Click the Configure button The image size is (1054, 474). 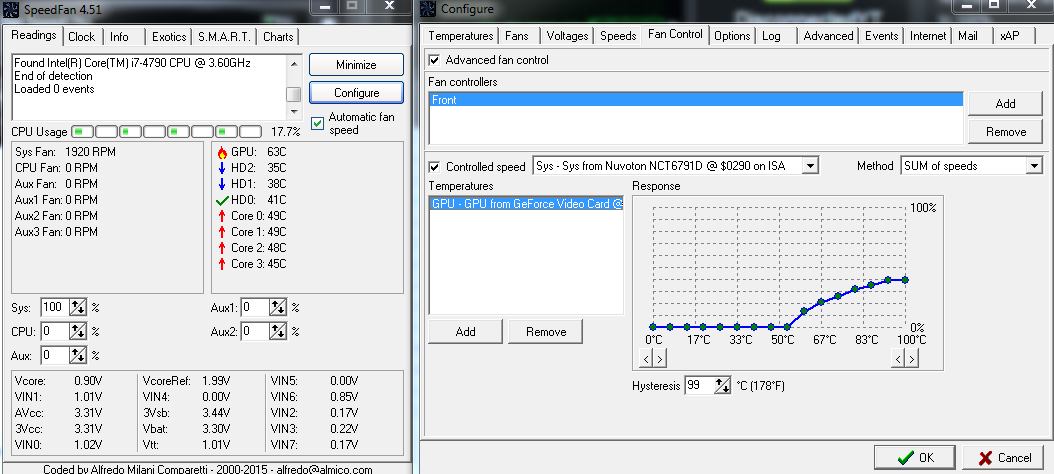pos(356,93)
